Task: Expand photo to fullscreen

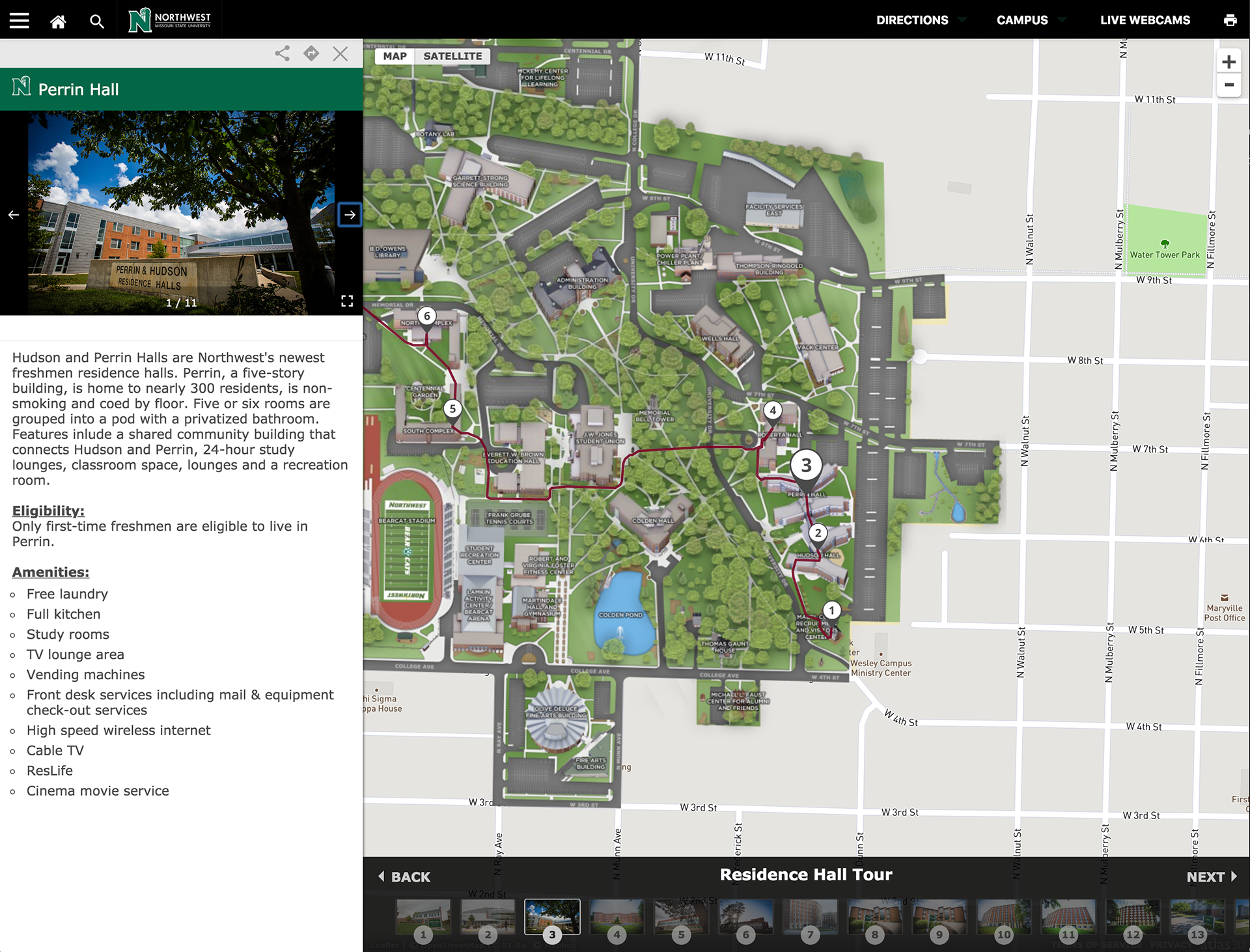Action: (347, 301)
